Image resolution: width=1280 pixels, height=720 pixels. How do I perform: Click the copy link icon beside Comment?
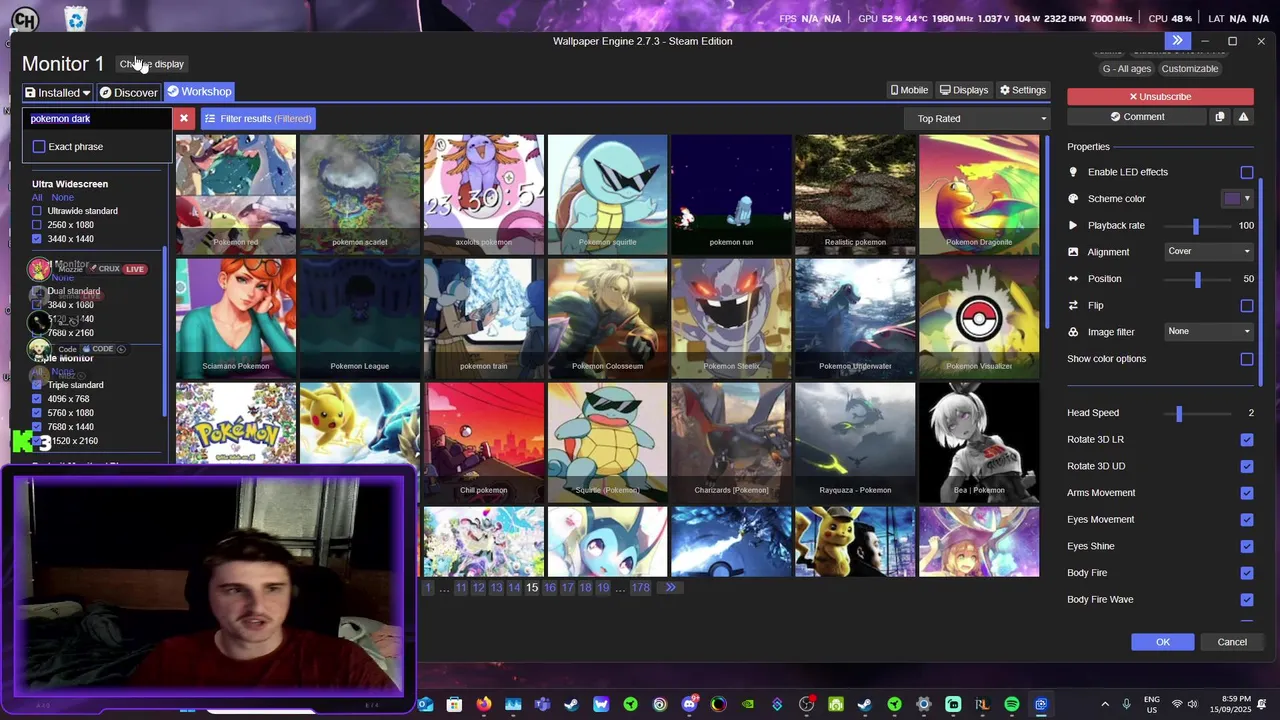[x=1219, y=117]
